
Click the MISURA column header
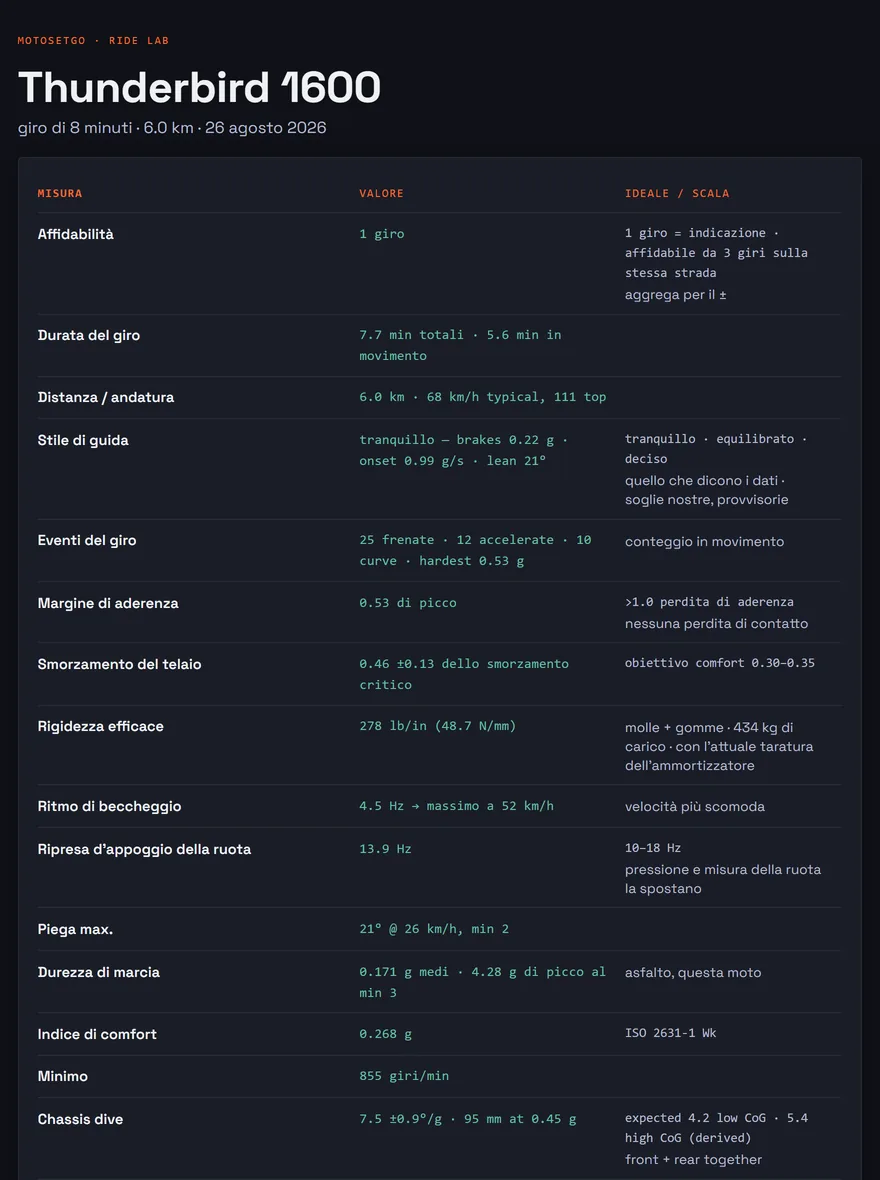pyautogui.click(x=59, y=193)
